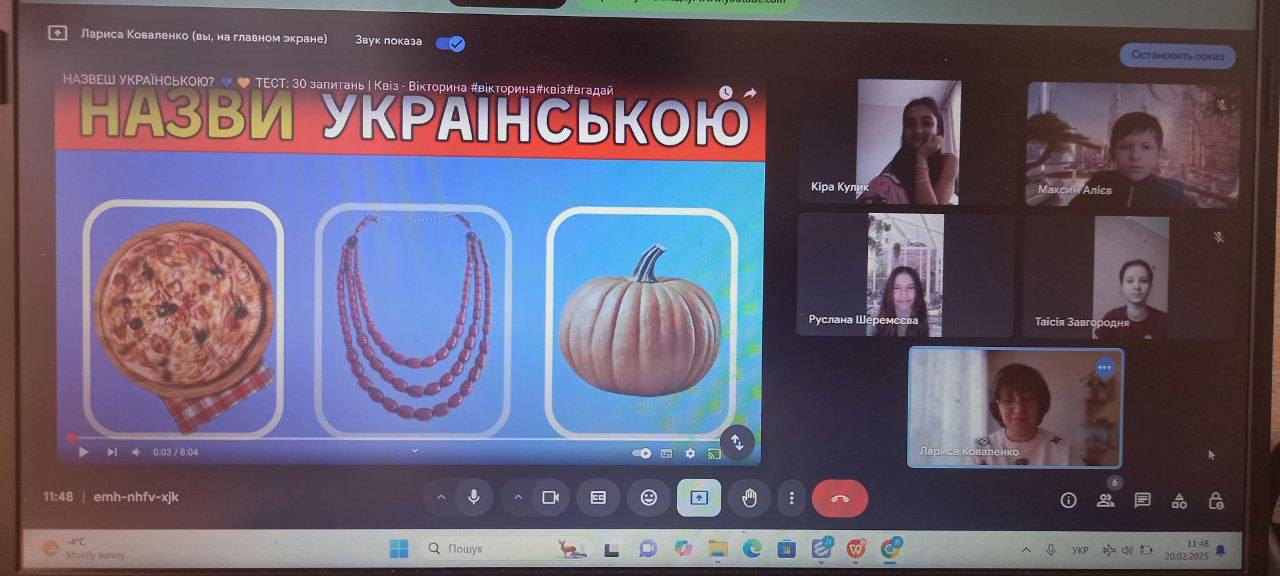This screenshot has height=576, width=1280.
Task: Show hidden system tray icons
Action: click(1026, 550)
